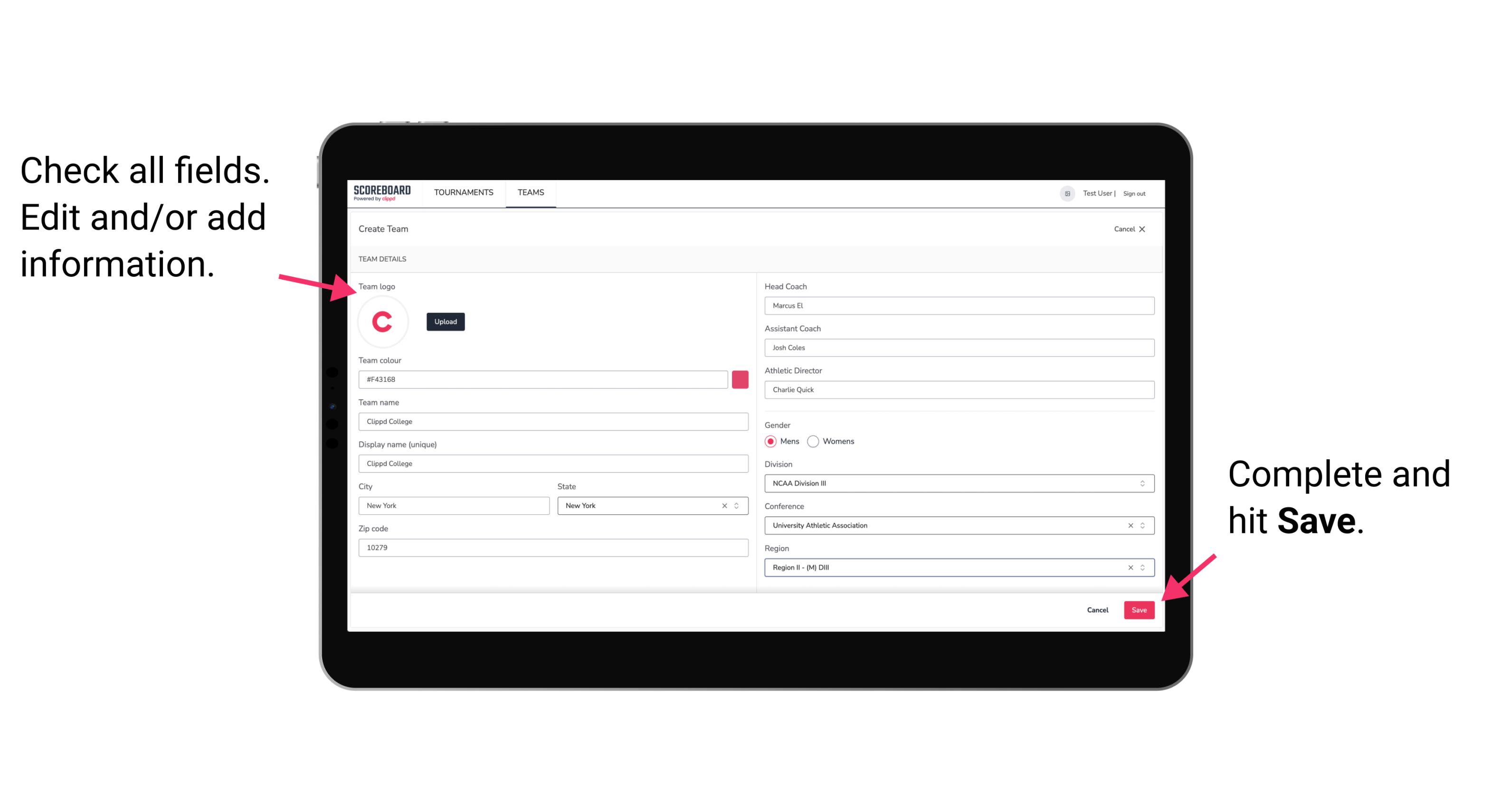Expand the Conference dropdown selector
The height and width of the screenshot is (812, 1510).
coord(1144,525)
